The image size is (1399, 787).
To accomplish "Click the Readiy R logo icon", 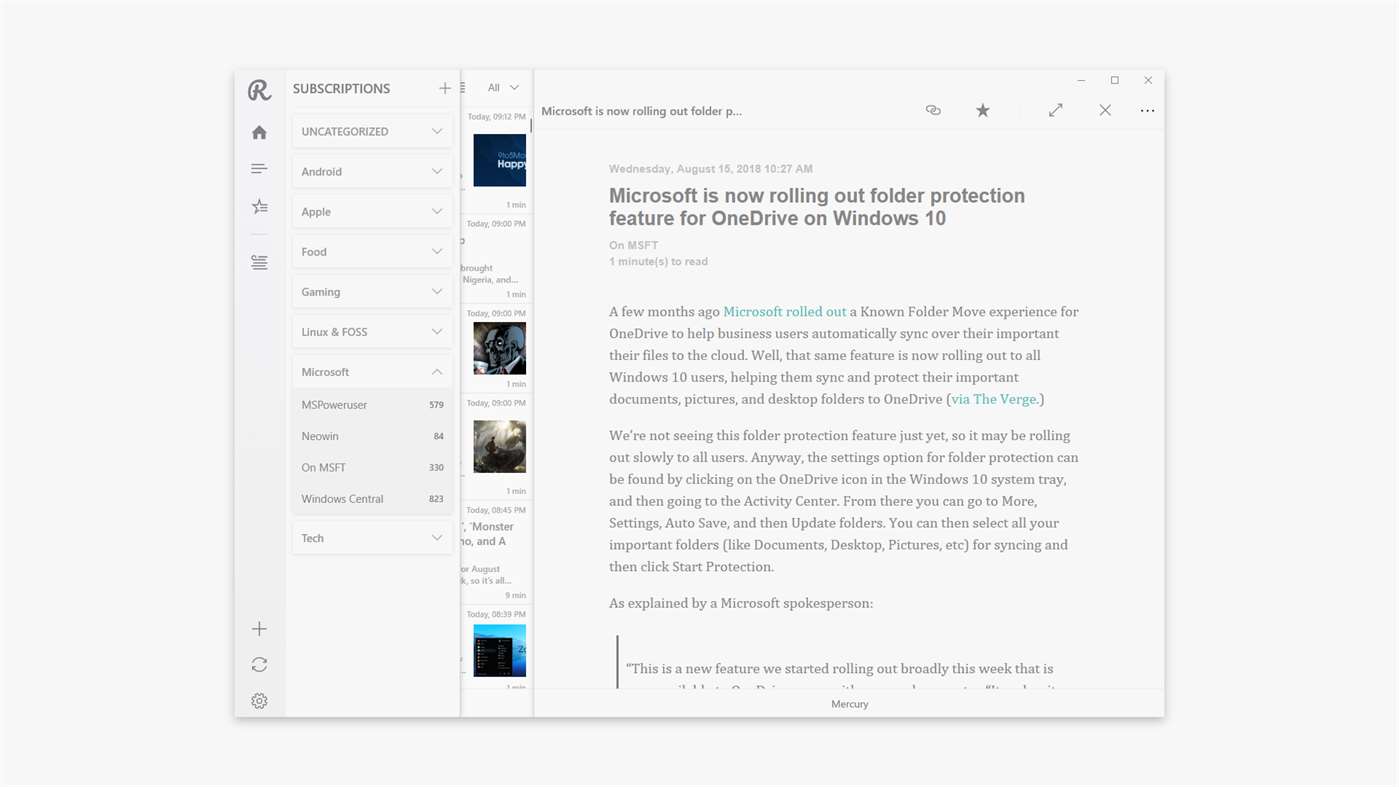I will (259, 90).
